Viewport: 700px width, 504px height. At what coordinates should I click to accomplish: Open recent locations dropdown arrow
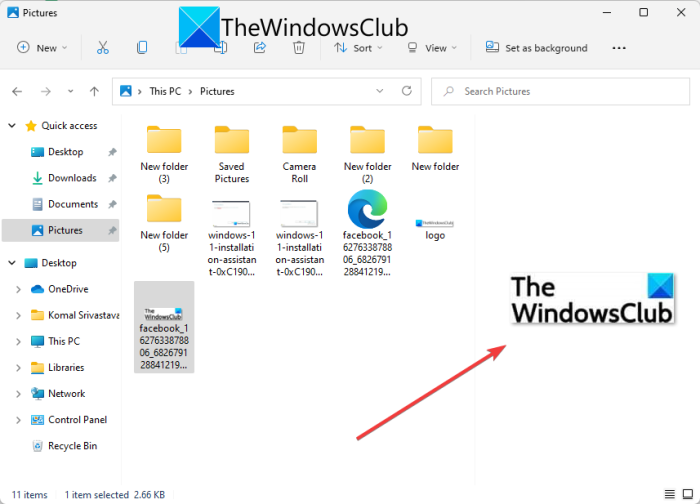pyautogui.click(x=70, y=92)
